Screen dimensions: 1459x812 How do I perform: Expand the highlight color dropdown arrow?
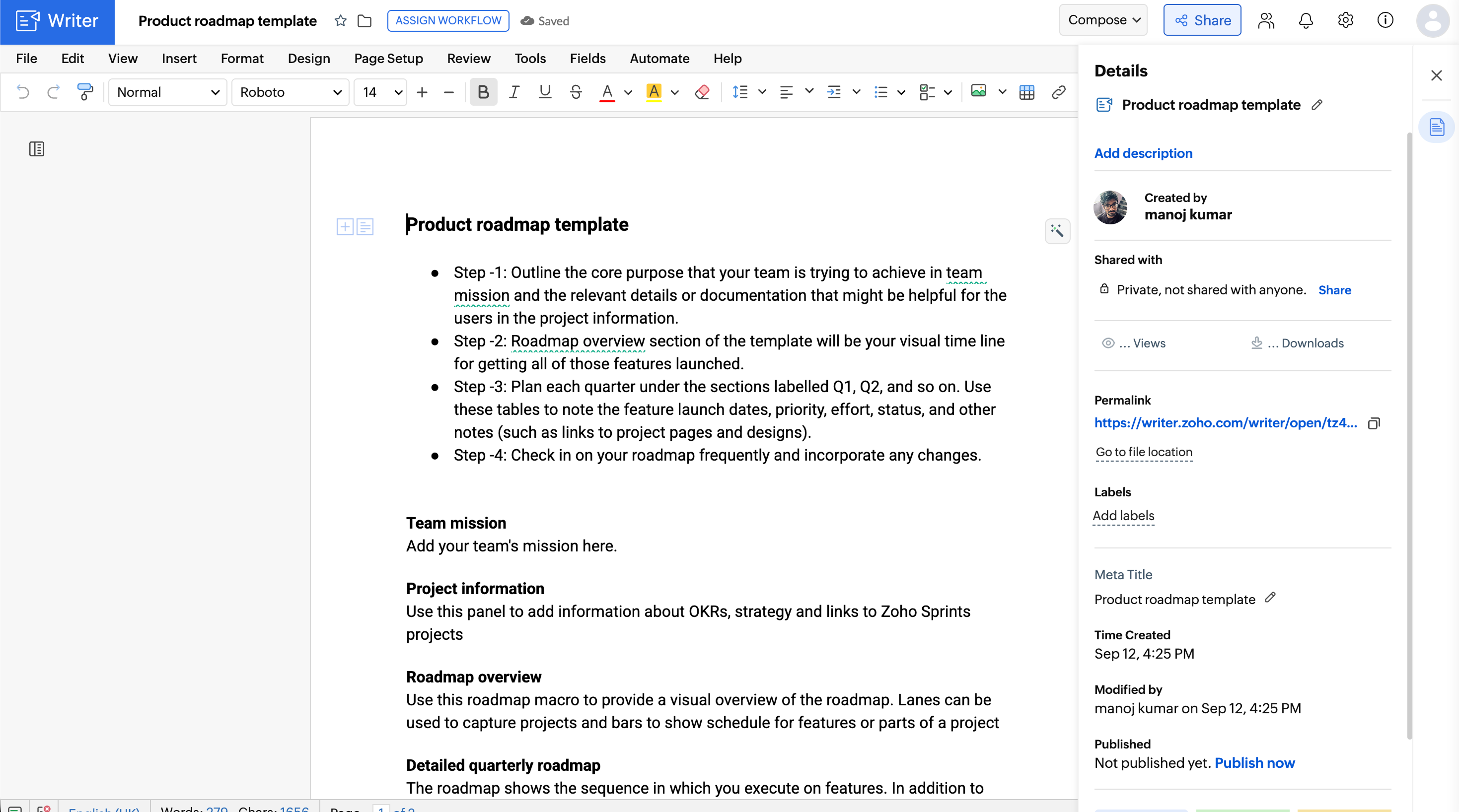click(x=674, y=92)
